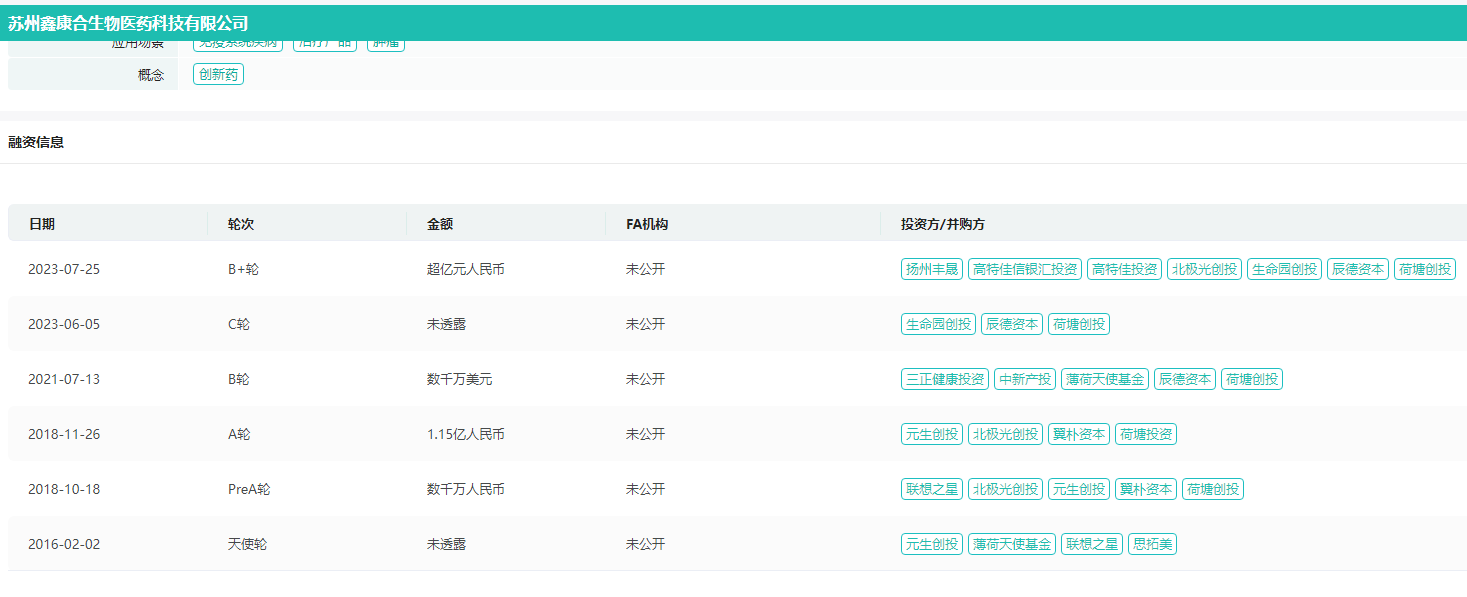This screenshot has height=597, width=1467.
Task: Select the 高特佳信银汇投资 investor tag
Action: (x=1024, y=269)
